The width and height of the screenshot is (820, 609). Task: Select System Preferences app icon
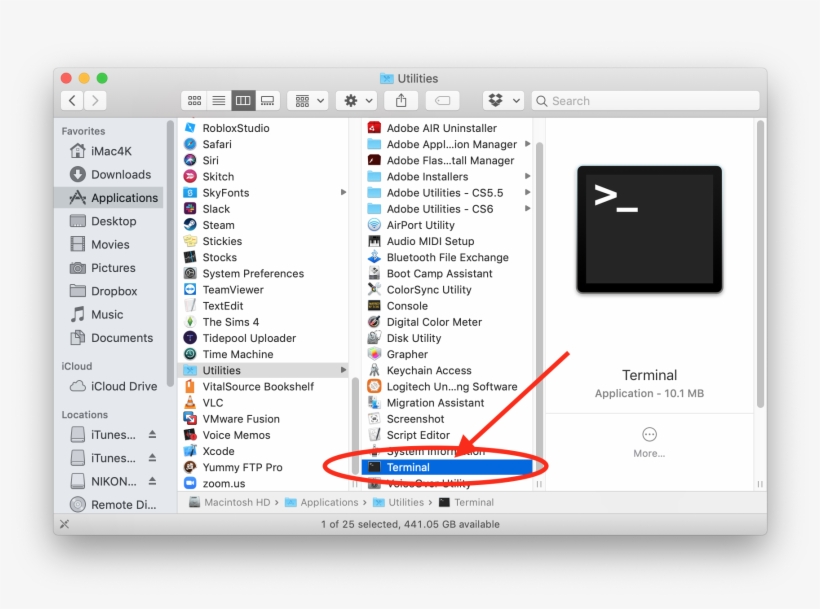[x=190, y=273]
